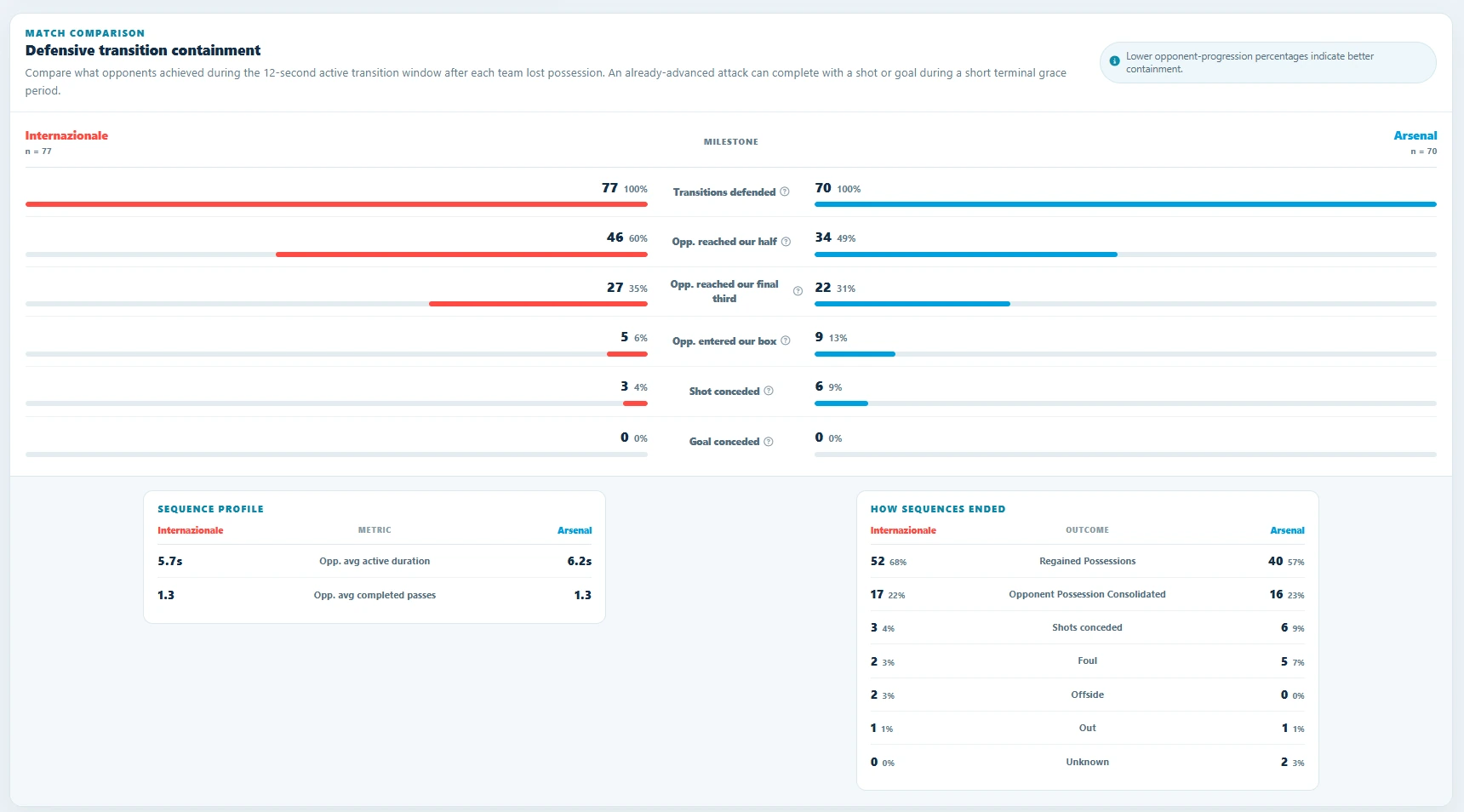
Task: Click the "Opp. entered our box" label
Action: click(724, 341)
